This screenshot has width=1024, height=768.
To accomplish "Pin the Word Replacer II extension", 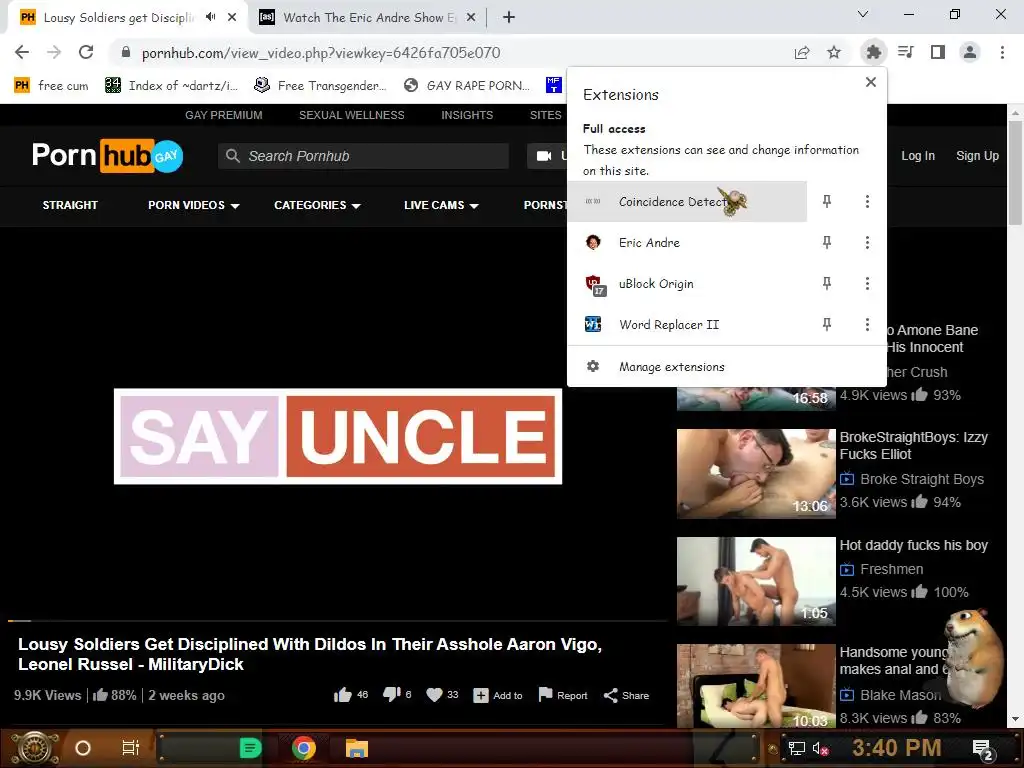I will tap(827, 325).
